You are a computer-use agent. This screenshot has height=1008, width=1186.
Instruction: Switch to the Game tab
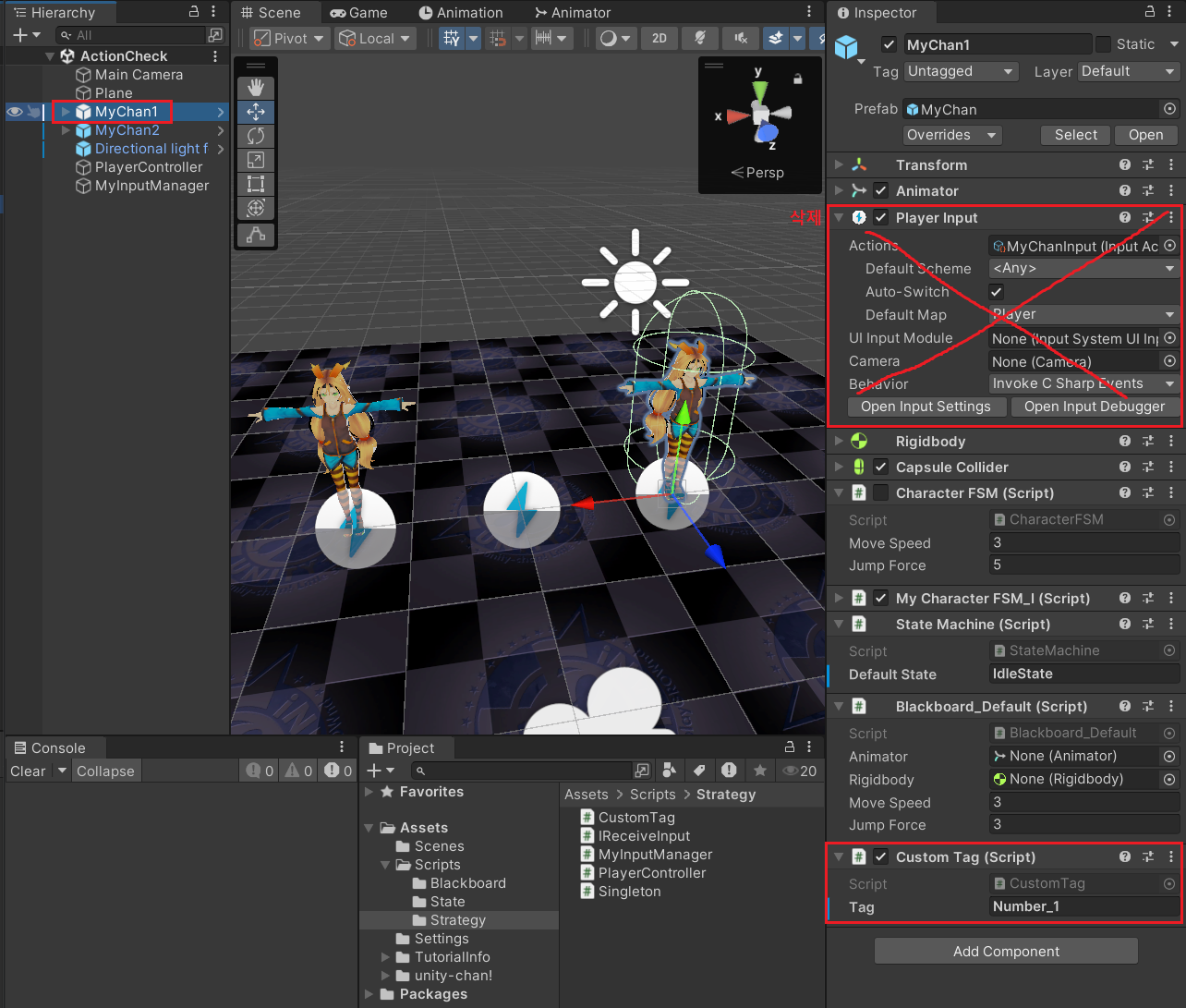coord(359,13)
